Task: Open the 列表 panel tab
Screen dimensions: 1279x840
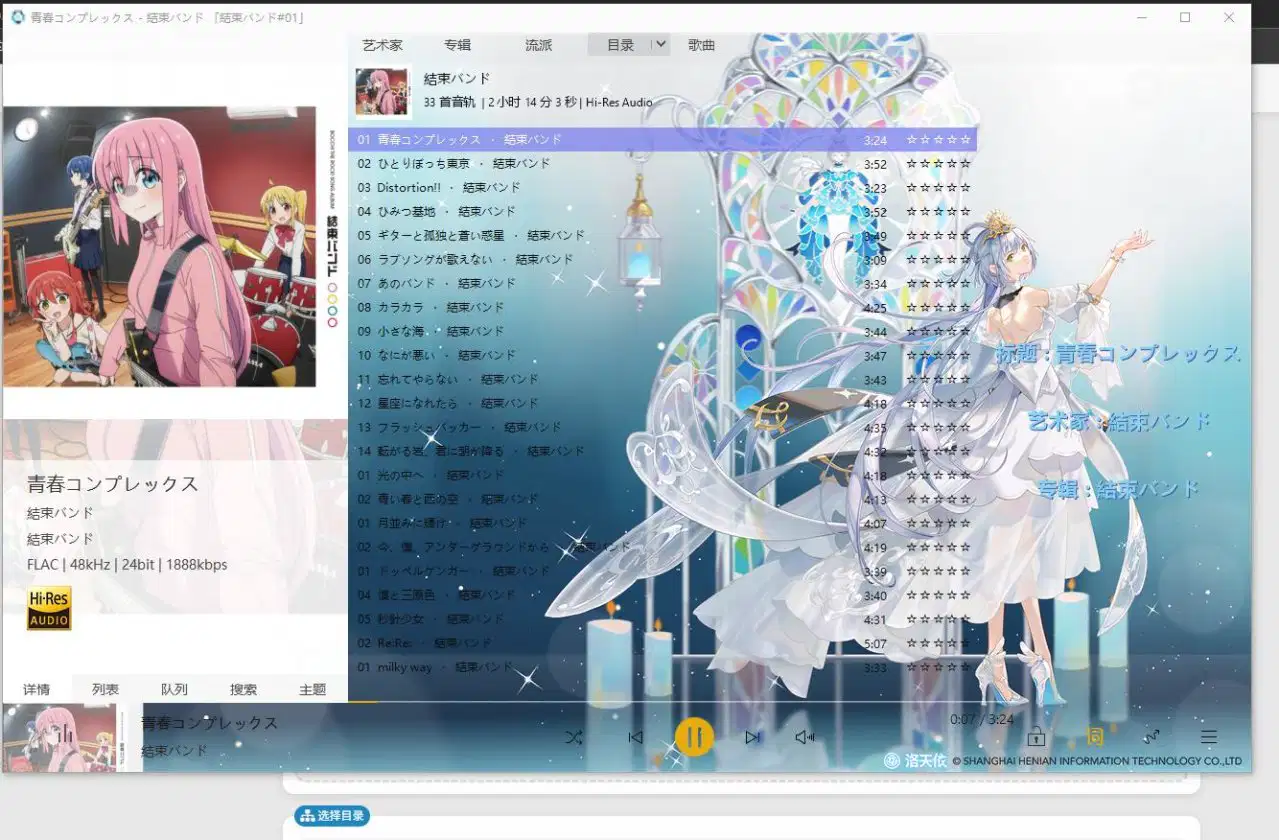Action: coord(106,689)
